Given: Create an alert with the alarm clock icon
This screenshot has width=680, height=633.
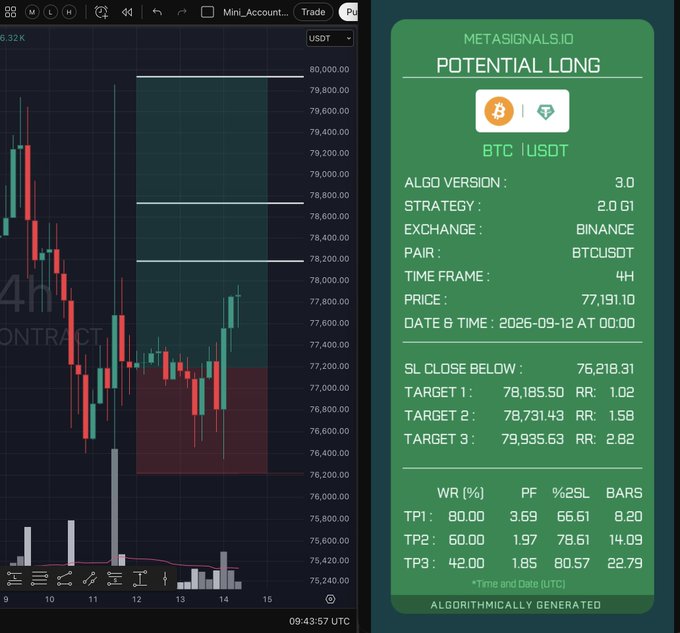Looking at the screenshot, I should click(x=101, y=12).
